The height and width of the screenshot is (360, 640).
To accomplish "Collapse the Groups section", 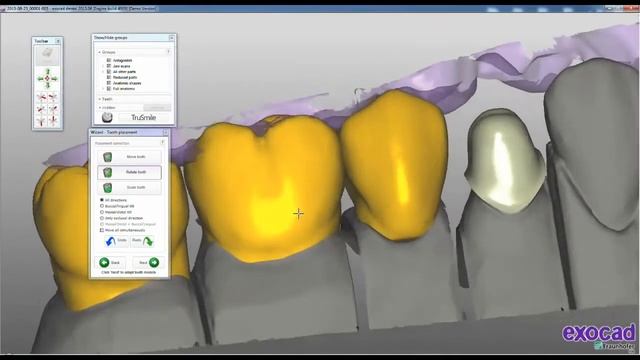I will point(99,52).
